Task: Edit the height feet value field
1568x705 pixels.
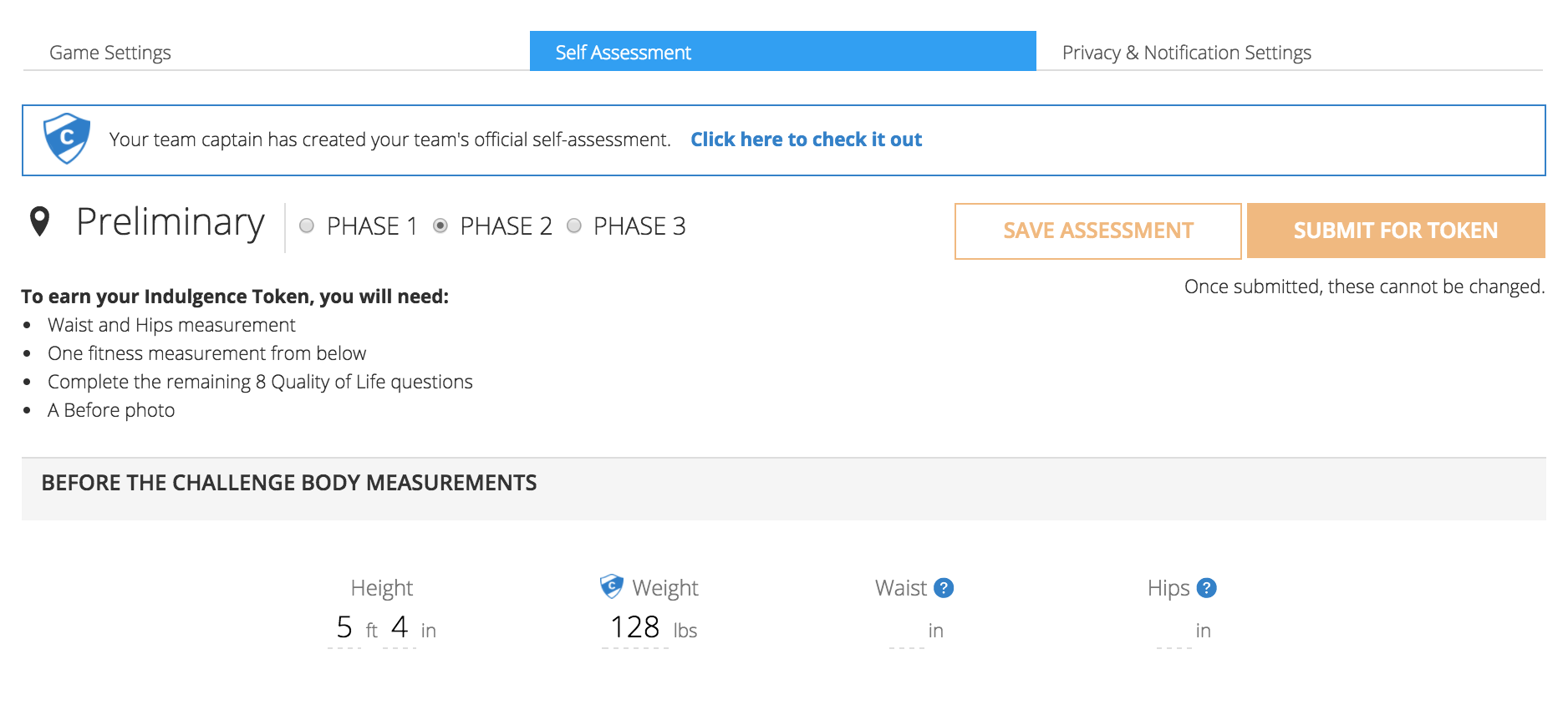Action: (344, 628)
